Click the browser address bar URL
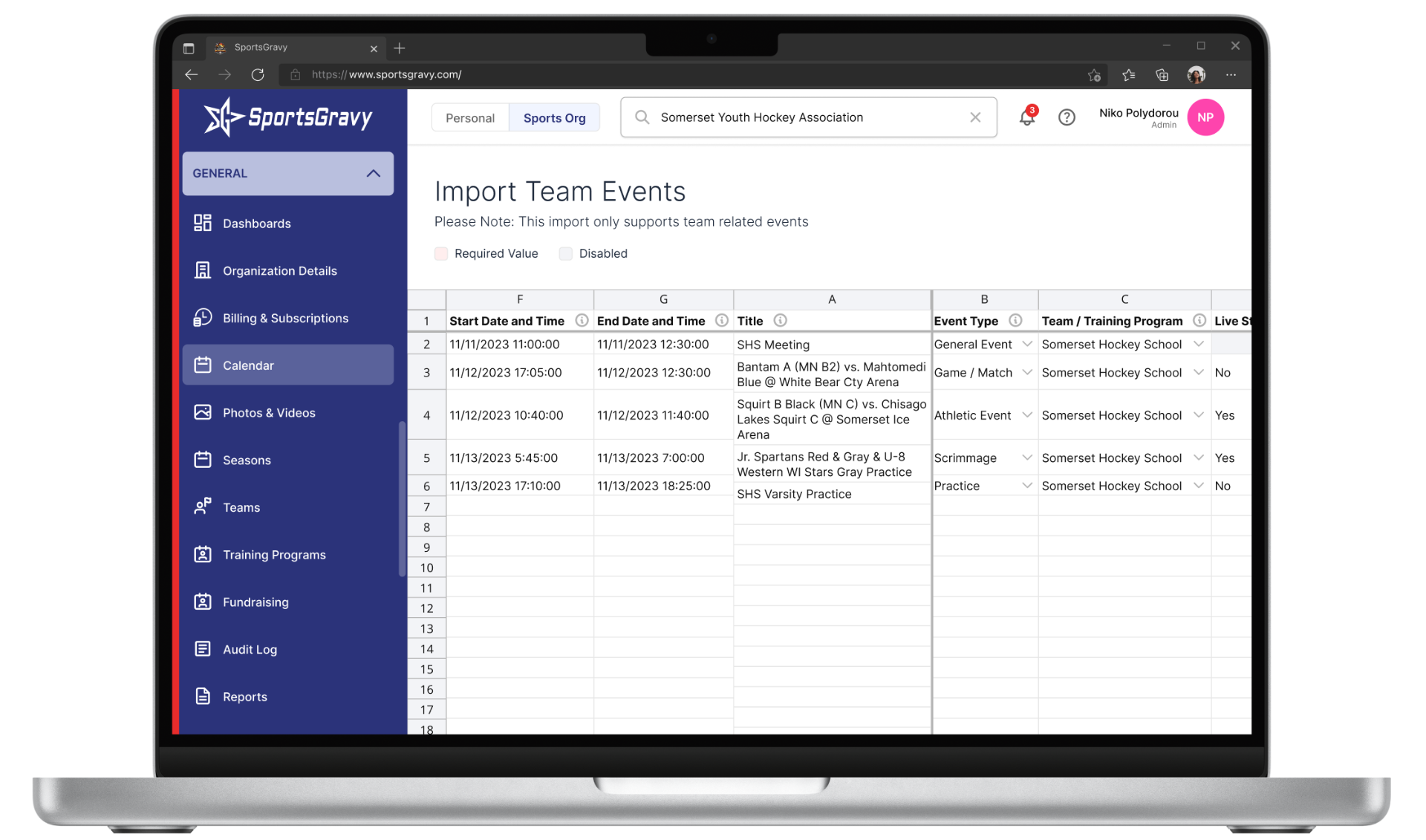The image size is (1426, 840). click(386, 74)
